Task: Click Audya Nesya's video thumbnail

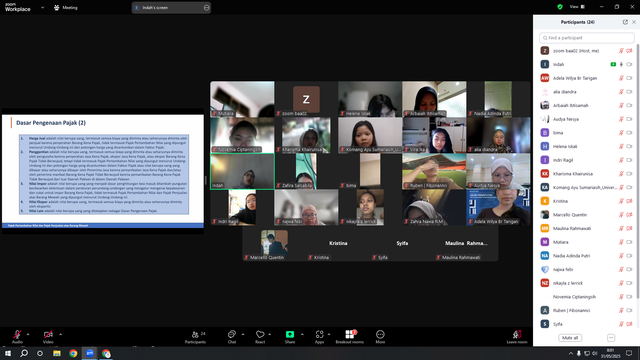Action: 498,171
